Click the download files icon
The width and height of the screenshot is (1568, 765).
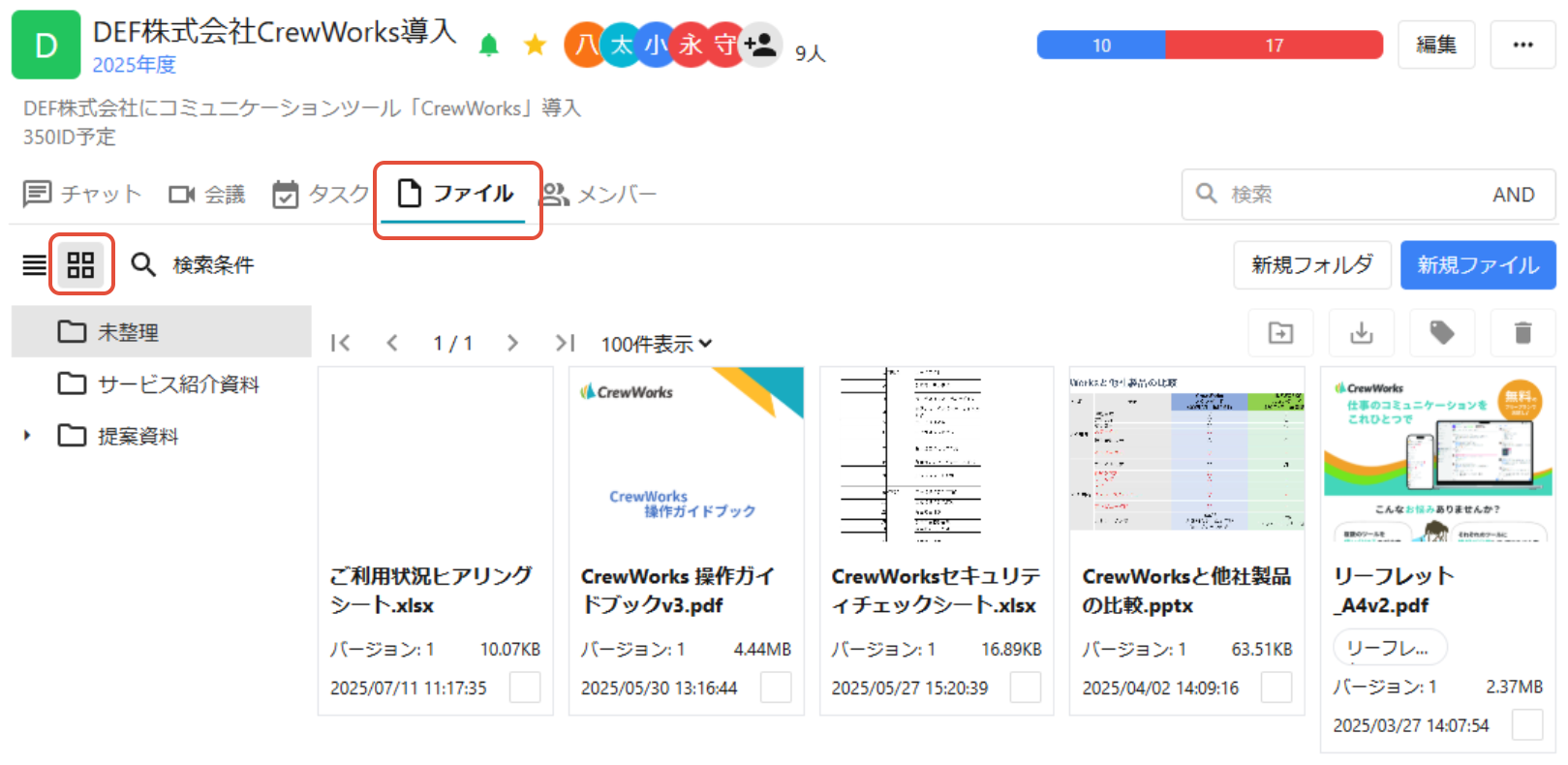1362,333
